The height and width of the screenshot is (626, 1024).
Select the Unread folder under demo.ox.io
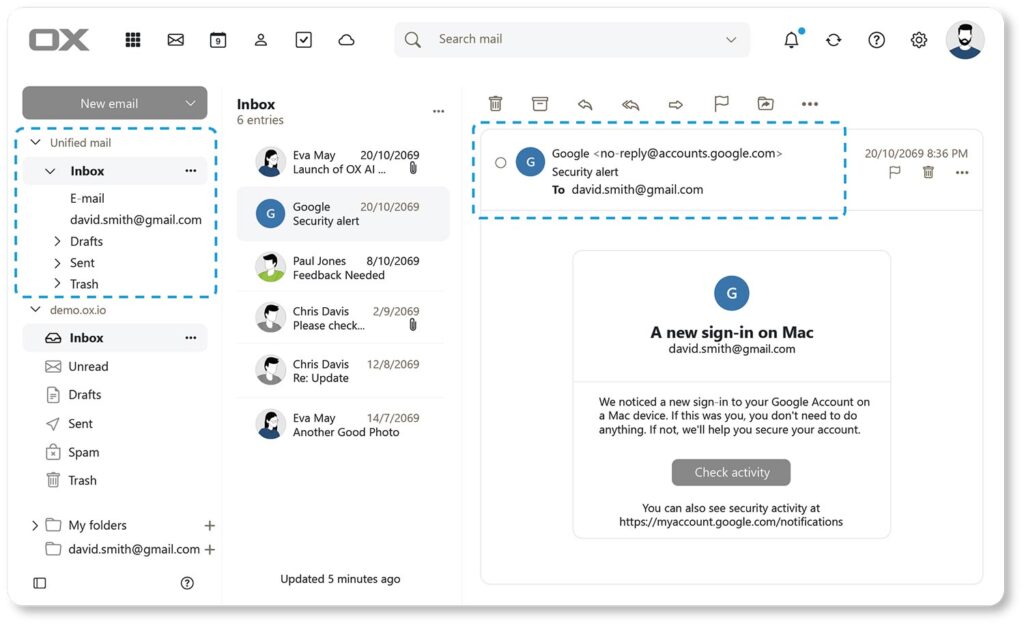point(88,367)
